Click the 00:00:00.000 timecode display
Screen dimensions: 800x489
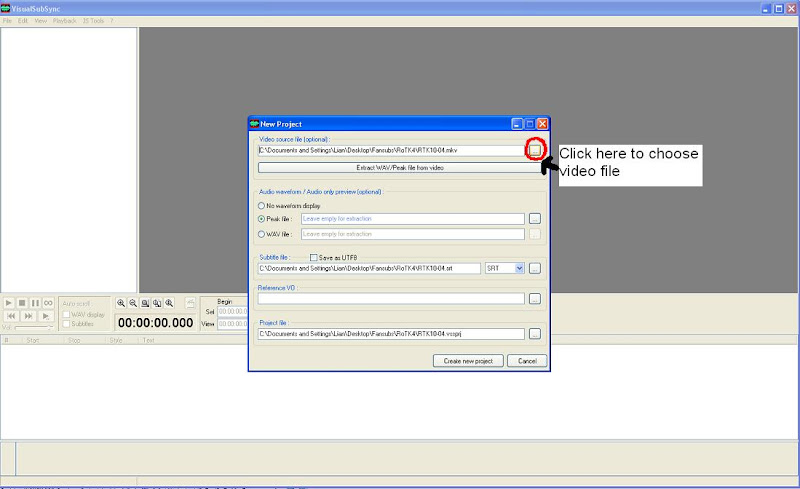(x=156, y=323)
